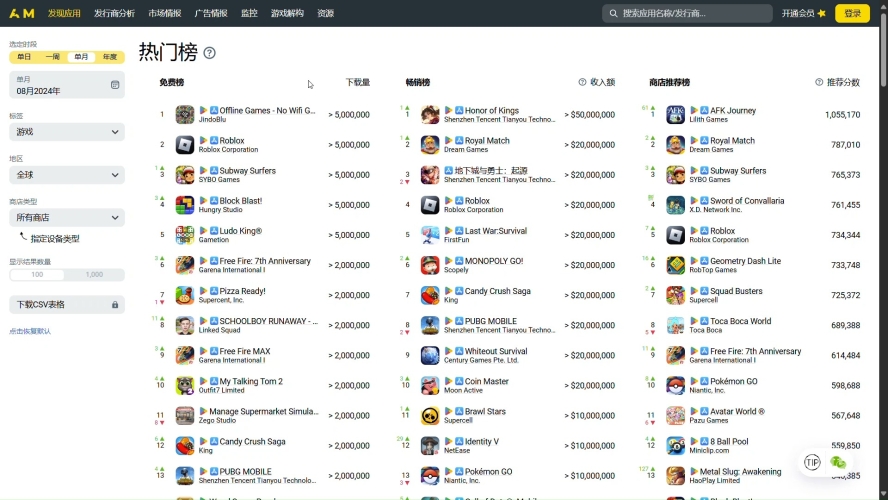Show 1,000 results option
This screenshot has height=500, width=888.
point(94,275)
